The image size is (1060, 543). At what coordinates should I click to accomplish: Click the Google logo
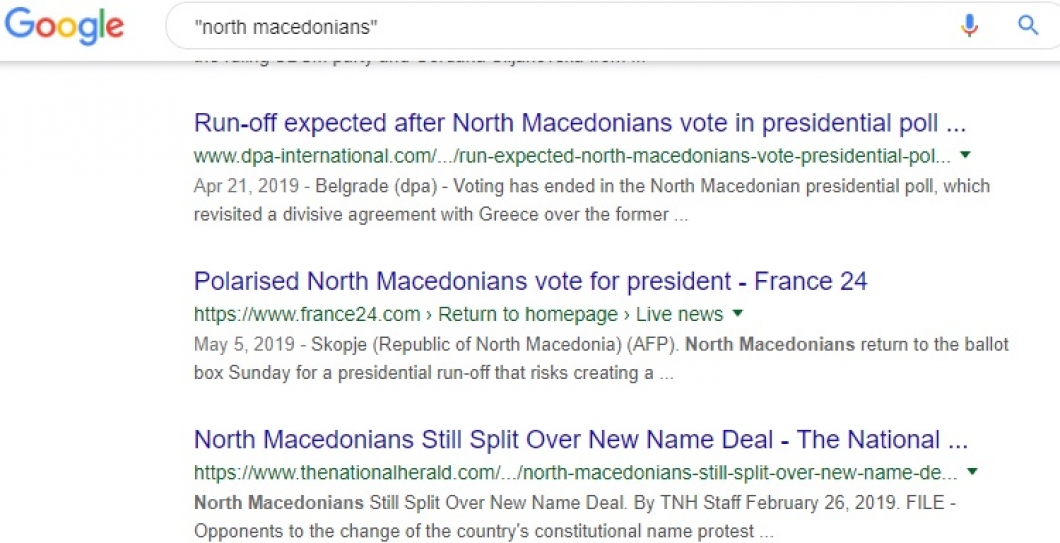[x=64, y=26]
